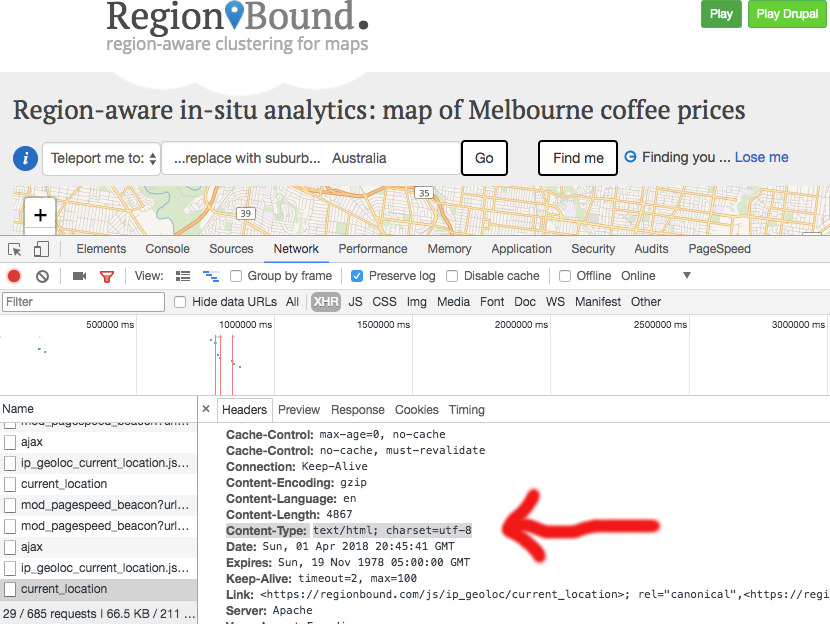The image size is (830, 624).
Task: Open the Online throttling dropdown
Action: pyautogui.click(x=656, y=276)
